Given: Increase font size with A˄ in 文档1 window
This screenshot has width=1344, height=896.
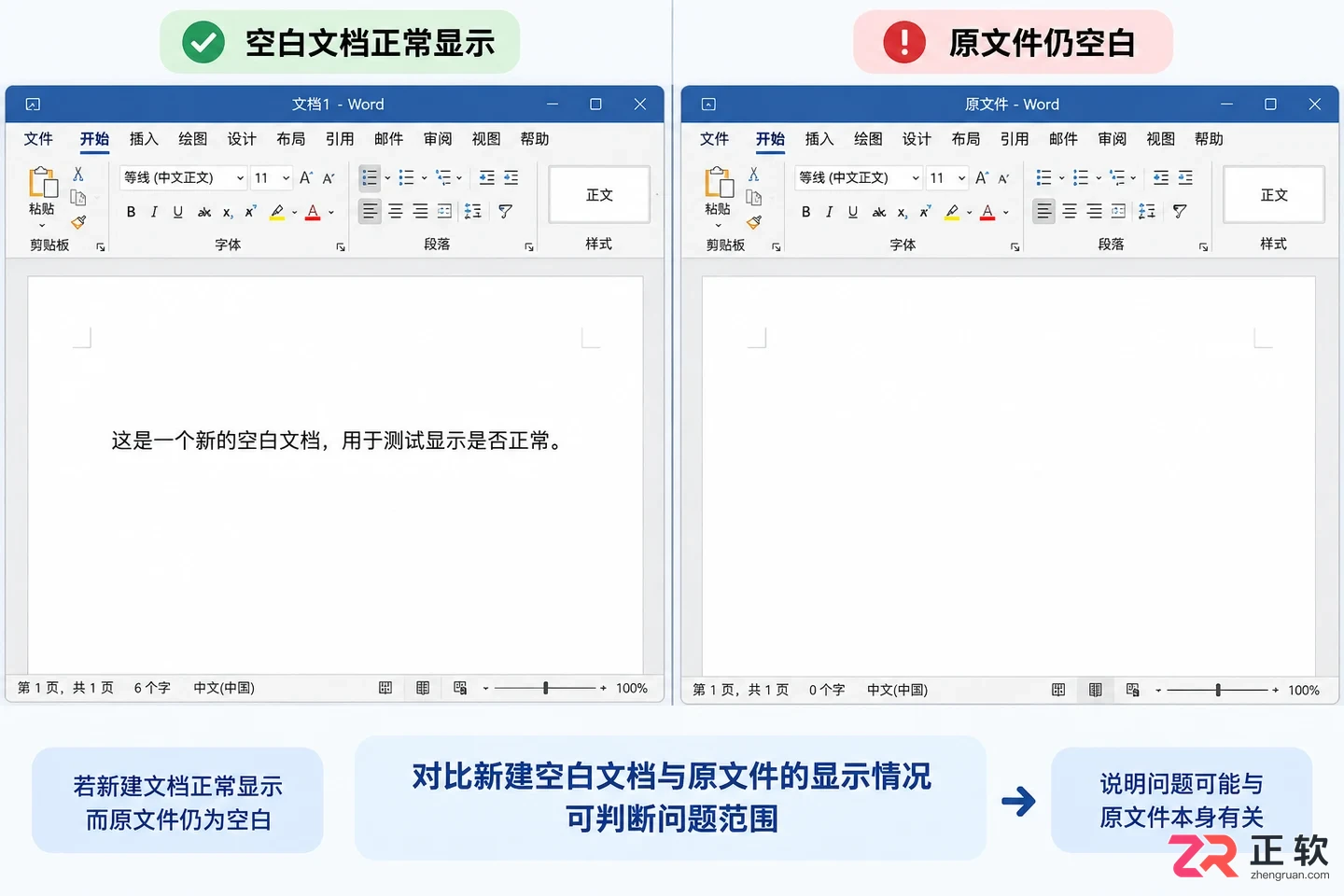Looking at the screenshot, I should (x=305, y=177).
